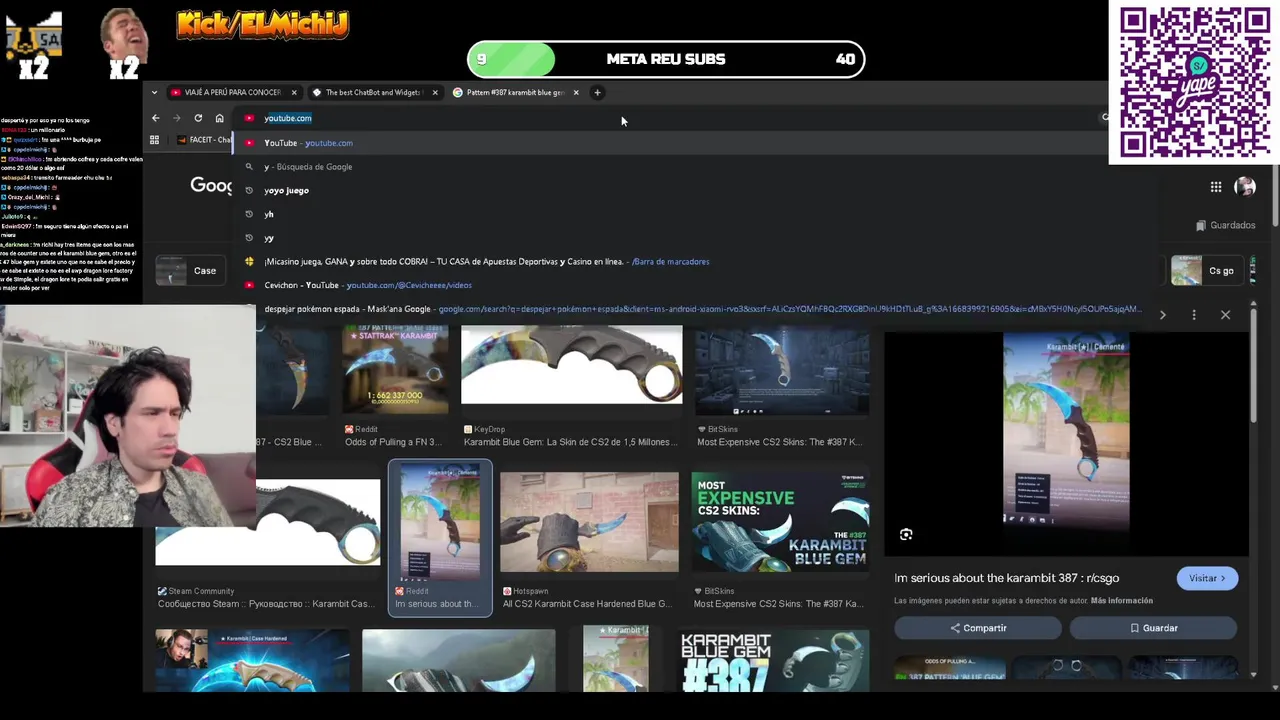
Task: Go back using browser back arrow
Action: click(x=155, y=118)
